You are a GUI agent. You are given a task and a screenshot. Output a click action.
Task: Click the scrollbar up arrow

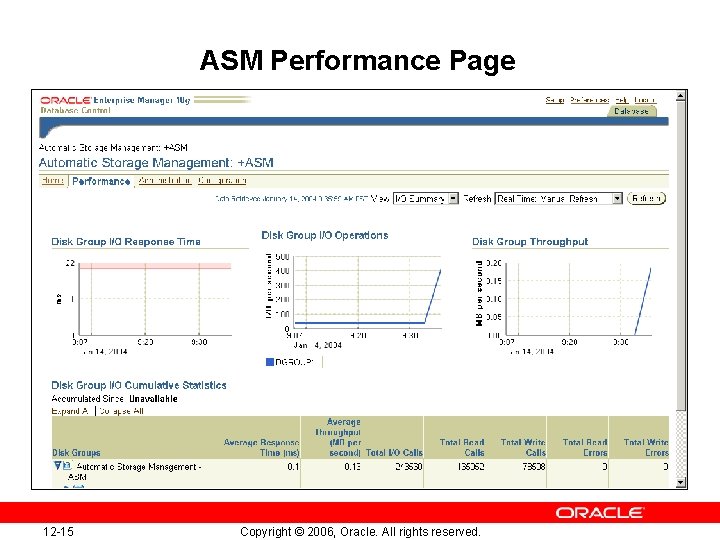click(x=681, y=96)
